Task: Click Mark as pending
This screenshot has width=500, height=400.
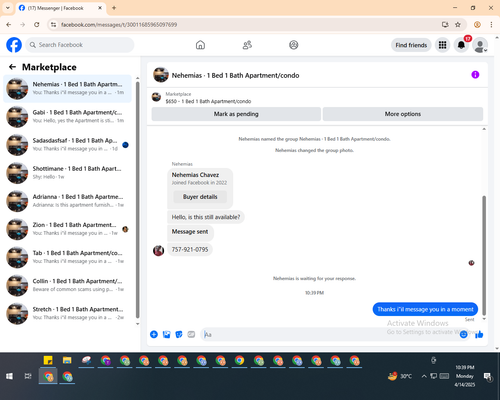Action: (x=236, y=114)
